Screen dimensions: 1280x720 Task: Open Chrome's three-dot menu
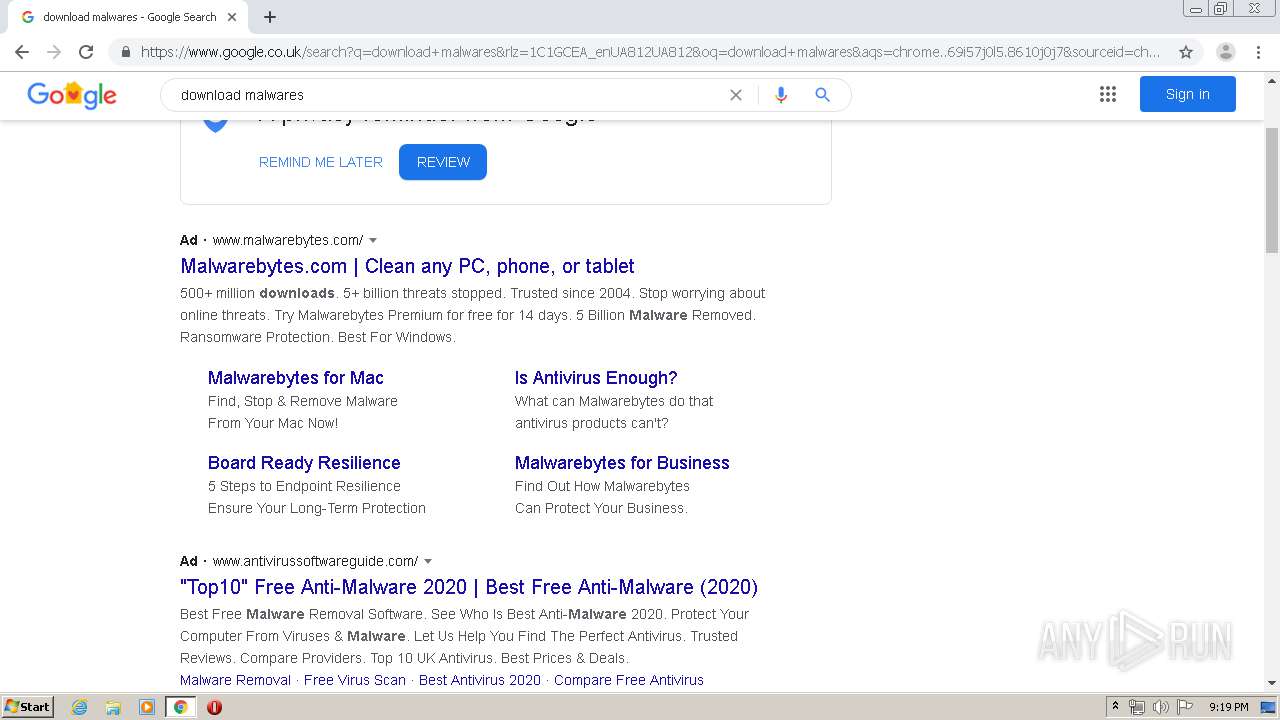click(1258, 52)
